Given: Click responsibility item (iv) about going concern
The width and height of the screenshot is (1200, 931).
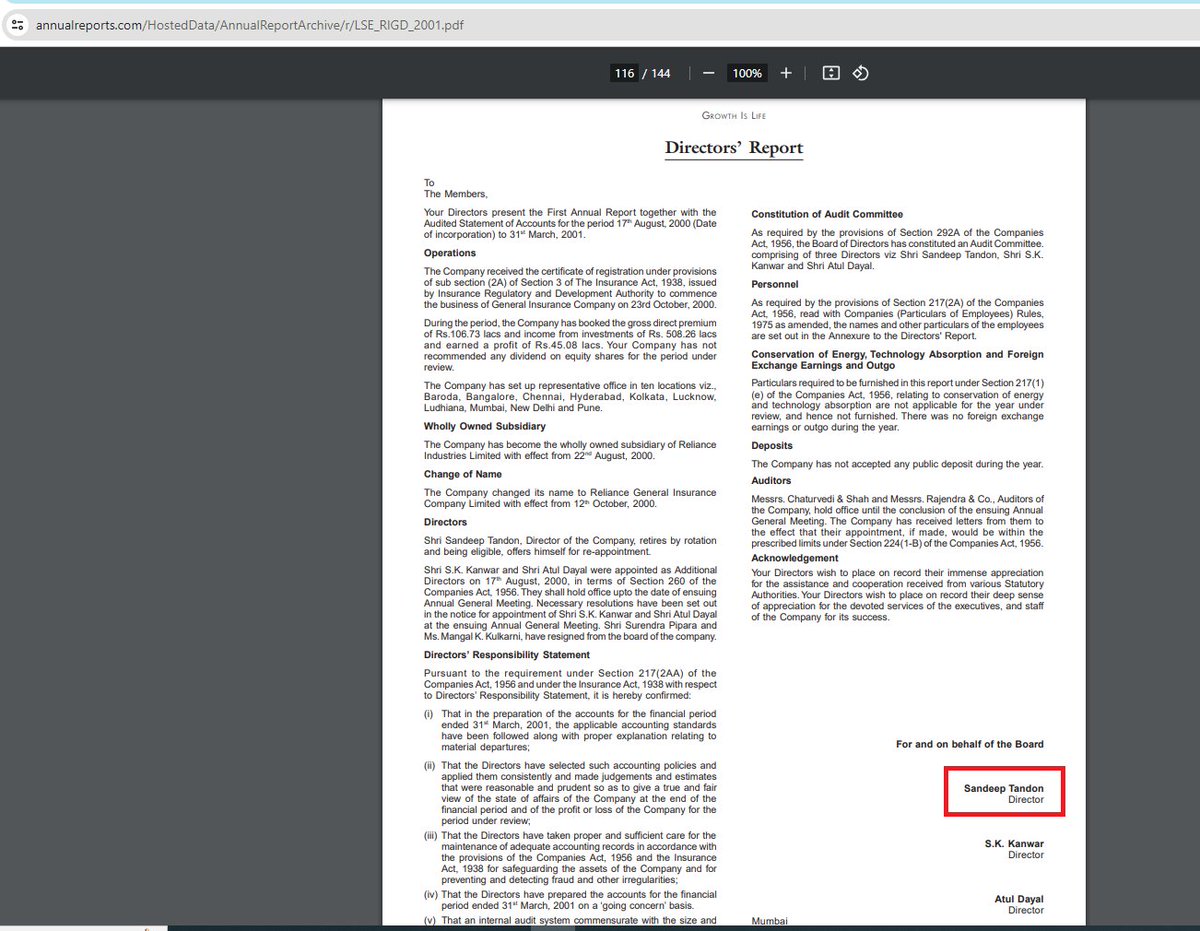Looking at the screenshot, I should coord(570,900).
